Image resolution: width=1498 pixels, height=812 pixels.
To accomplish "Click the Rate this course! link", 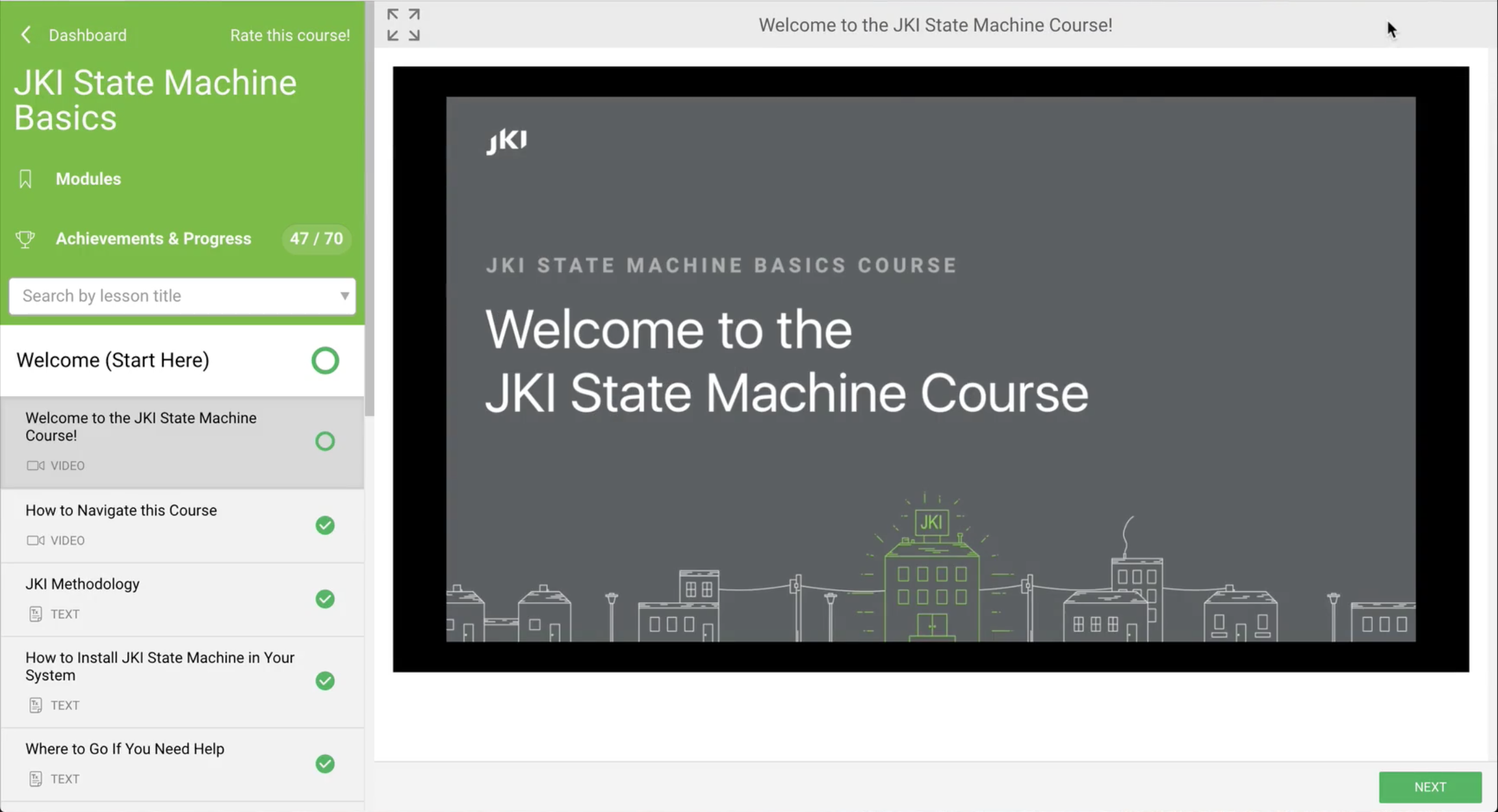I will (290, 34).
